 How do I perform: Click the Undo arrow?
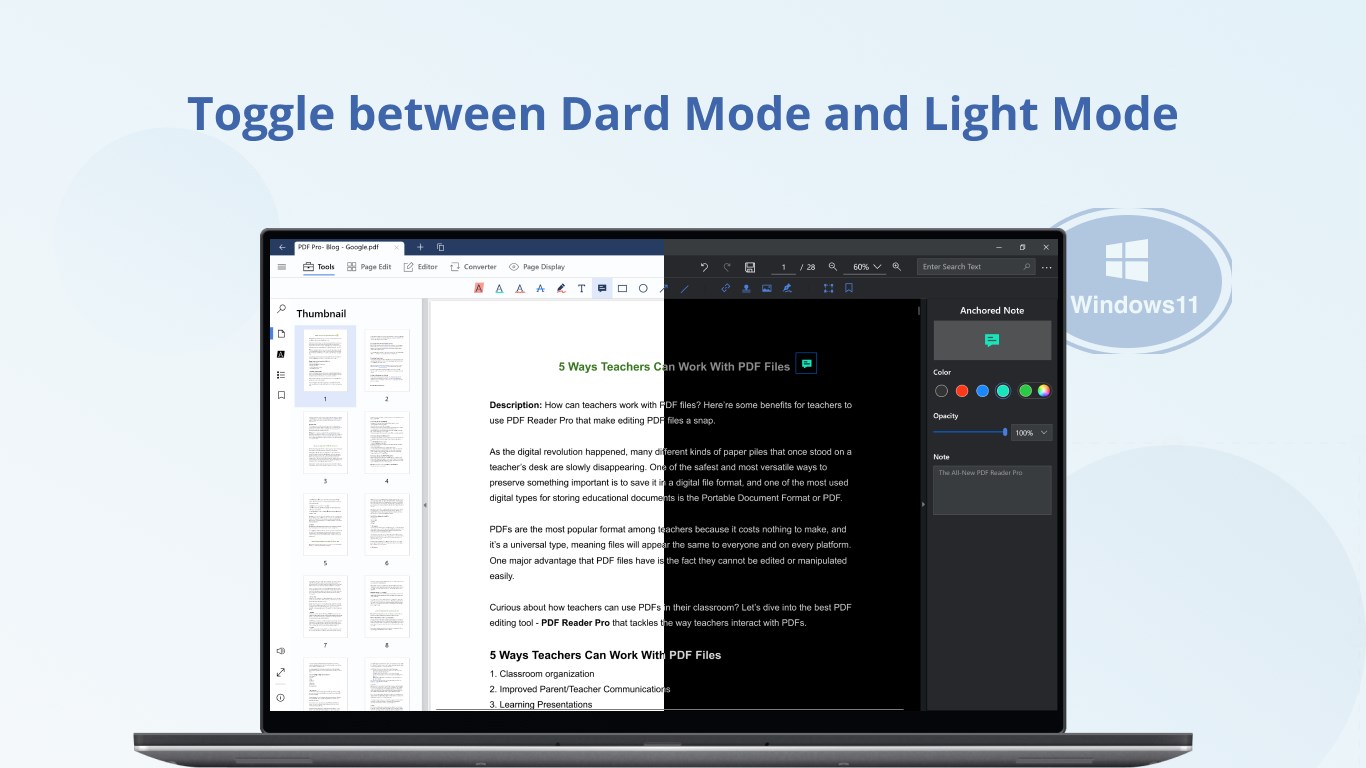click(704, 267)
